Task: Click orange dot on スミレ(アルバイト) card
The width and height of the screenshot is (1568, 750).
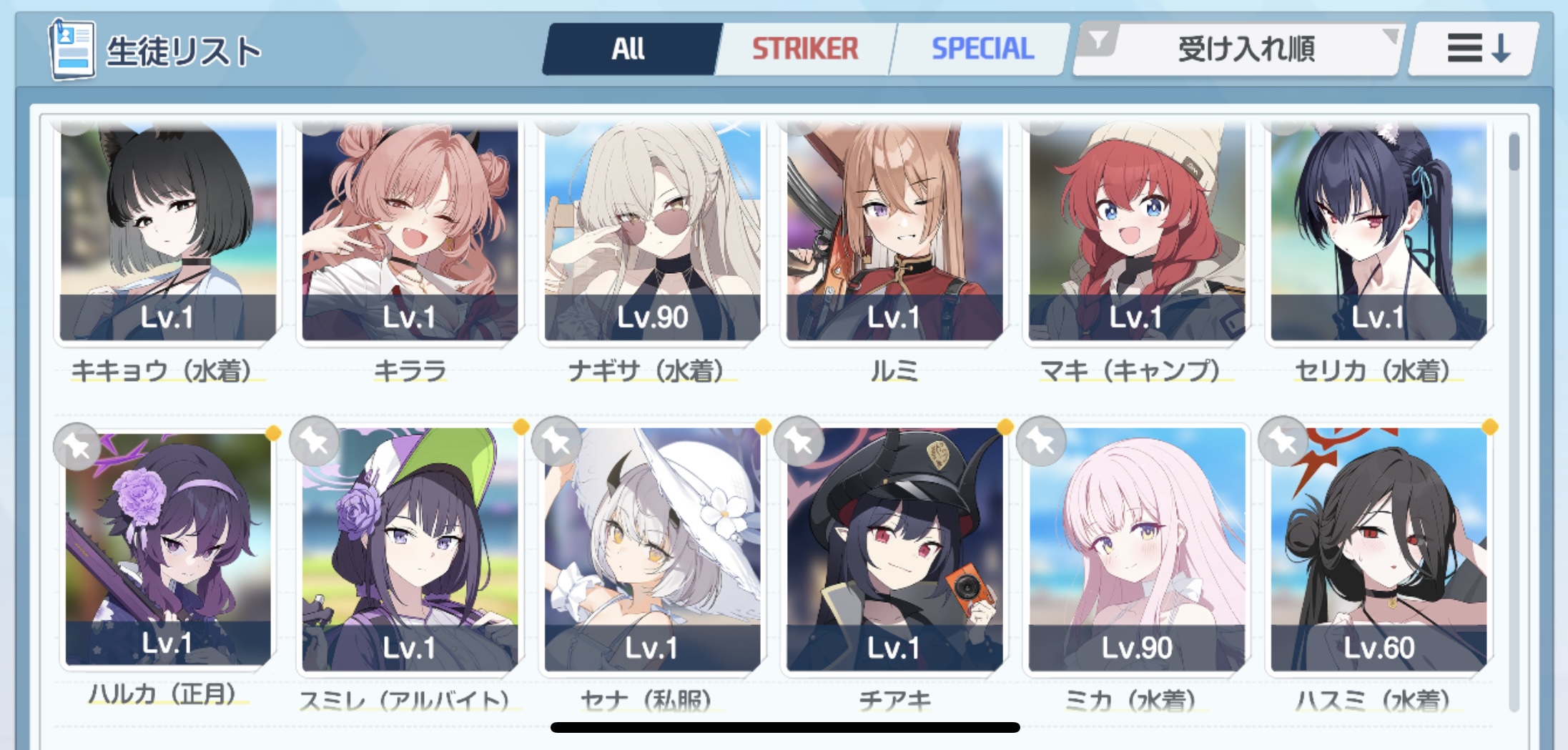Action: click(x=521, y=427)
